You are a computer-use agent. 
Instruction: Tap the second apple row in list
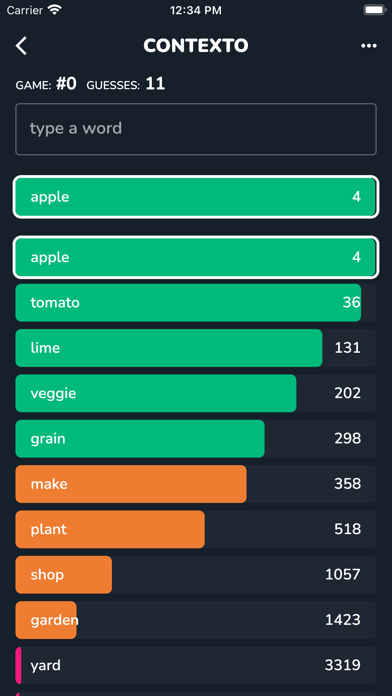click(x=196, y=257)
